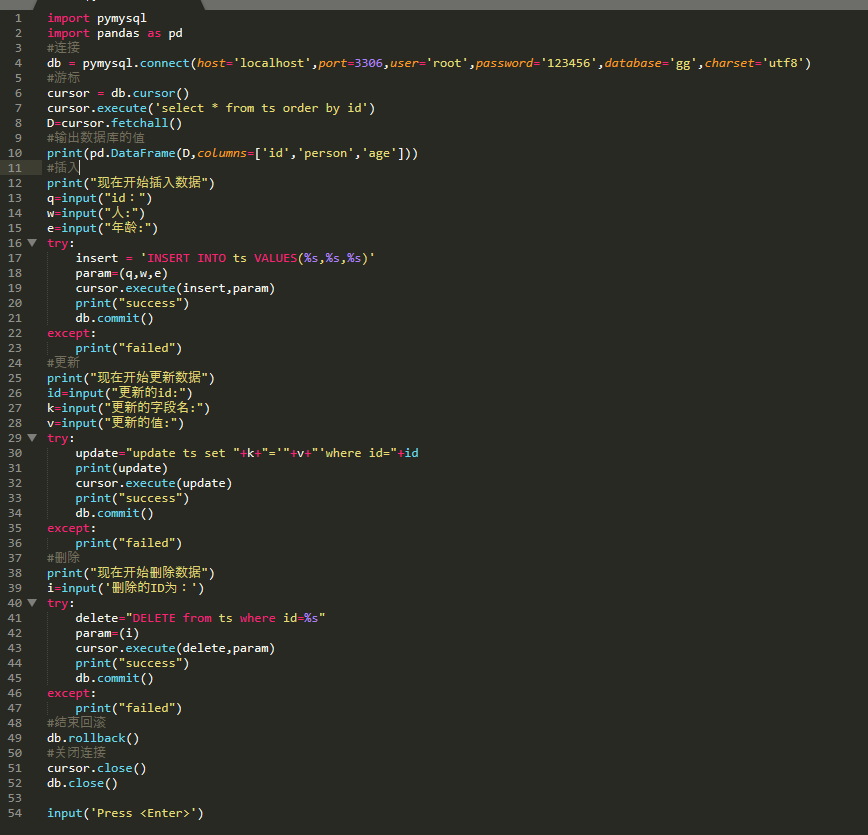The image size is (868, 835).
Task: Click the '#插入' comment on line 11
Action: tap(64, 168)
